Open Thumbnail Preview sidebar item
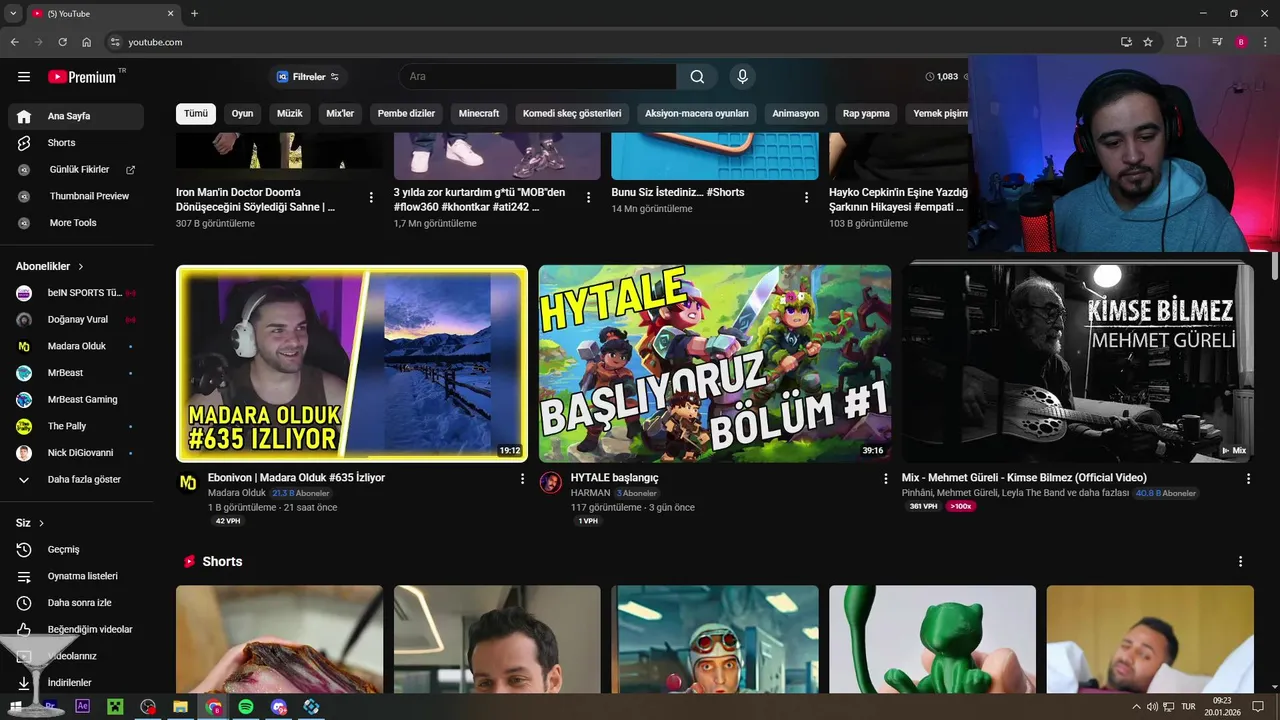 tap(76, 196)
